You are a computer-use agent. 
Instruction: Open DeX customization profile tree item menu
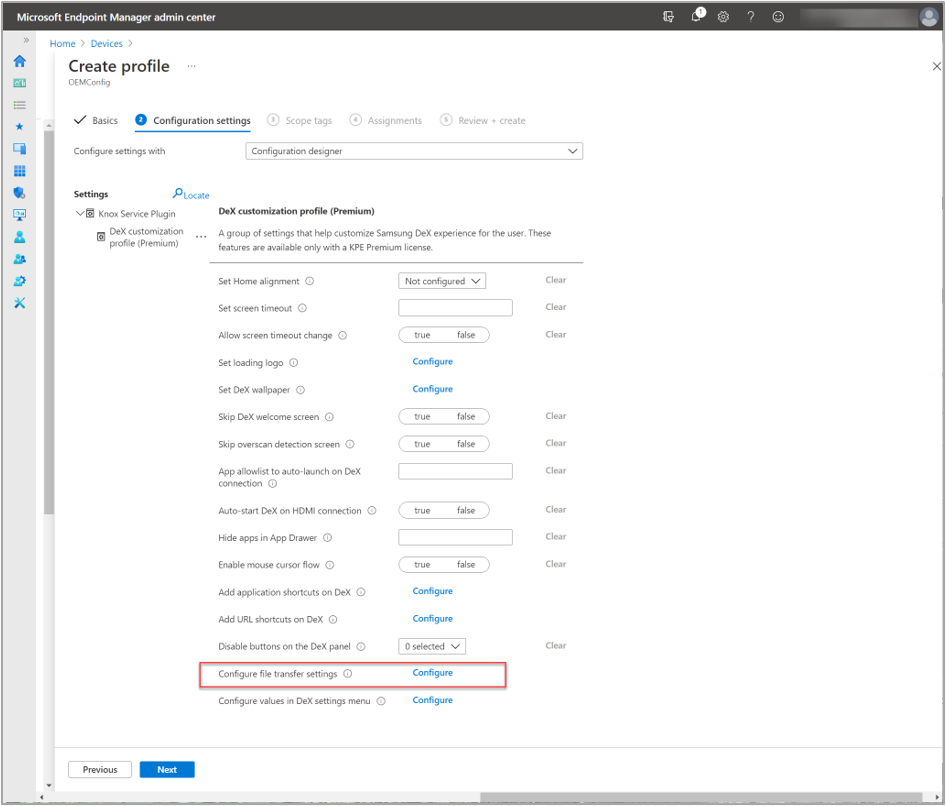pyautogui.click(x=201, y=237)
